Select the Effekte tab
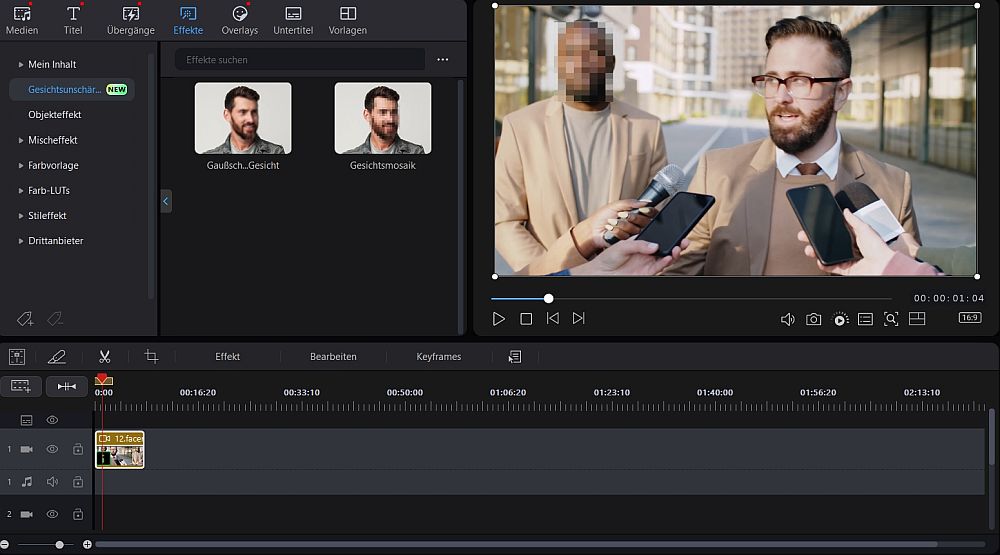This screenshot has width=1000, height=555. (x=188, y=20)
